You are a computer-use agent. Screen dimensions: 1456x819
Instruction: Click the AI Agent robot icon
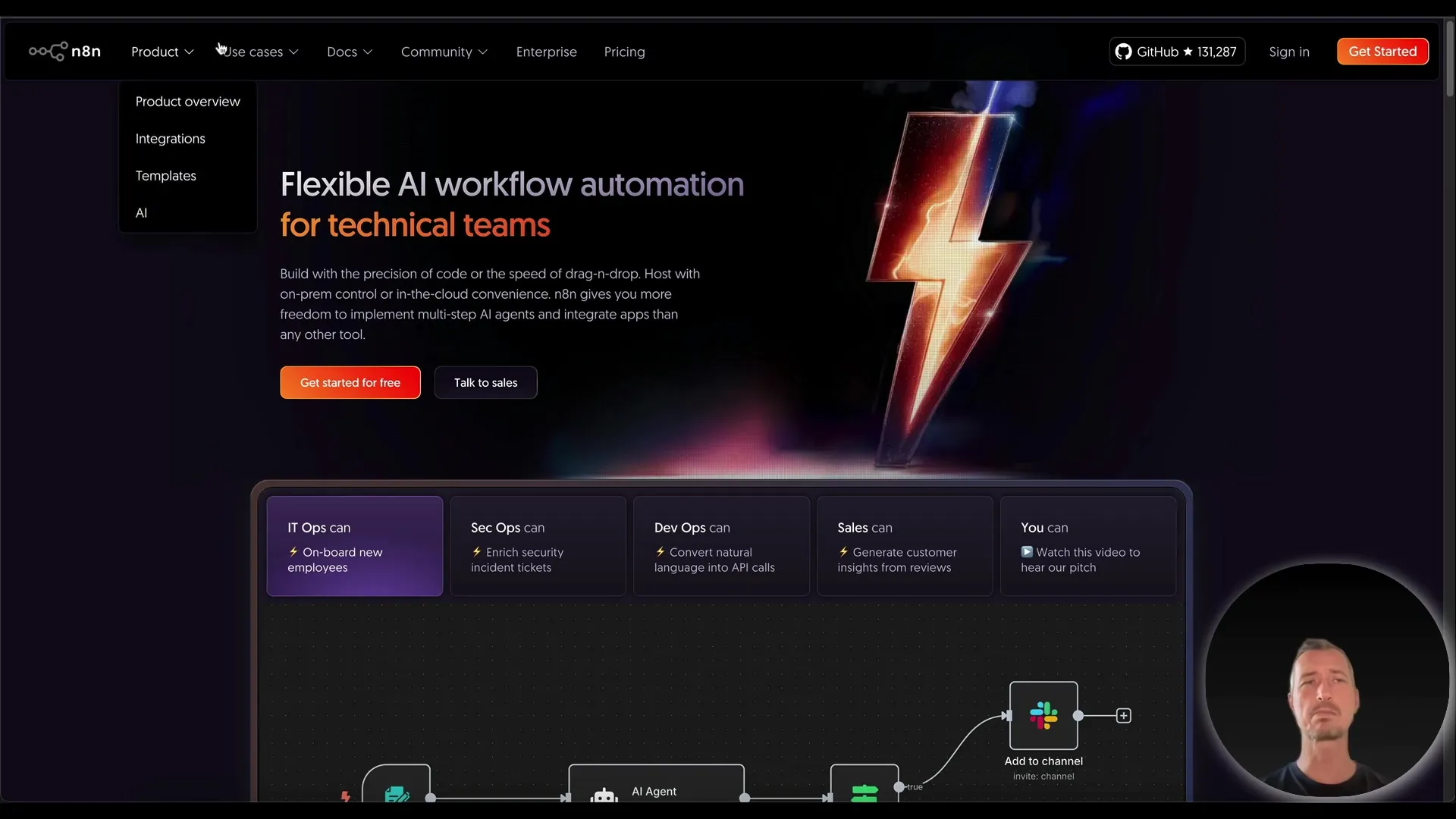pyautogui.click(x=602, y=794)
